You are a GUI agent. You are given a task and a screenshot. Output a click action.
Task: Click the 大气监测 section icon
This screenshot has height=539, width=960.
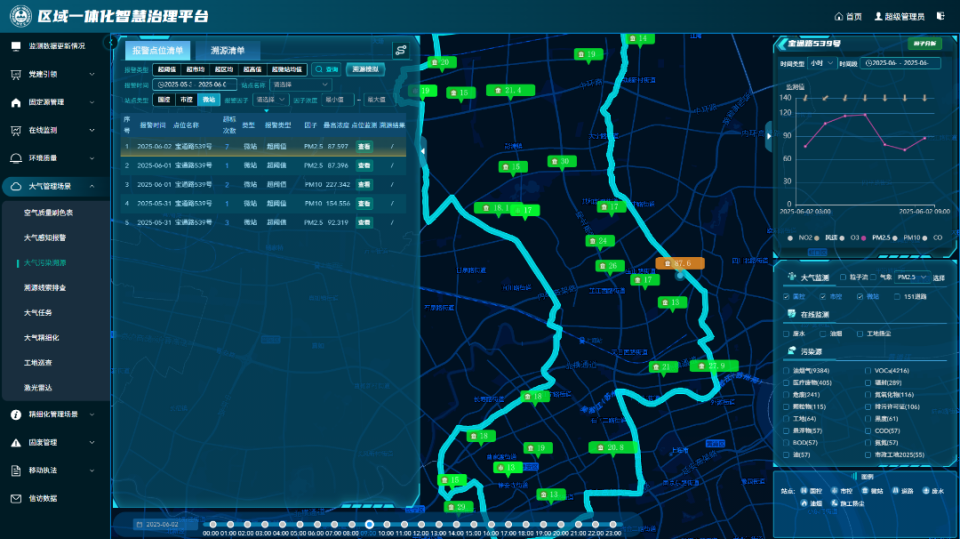click(792, 277)
